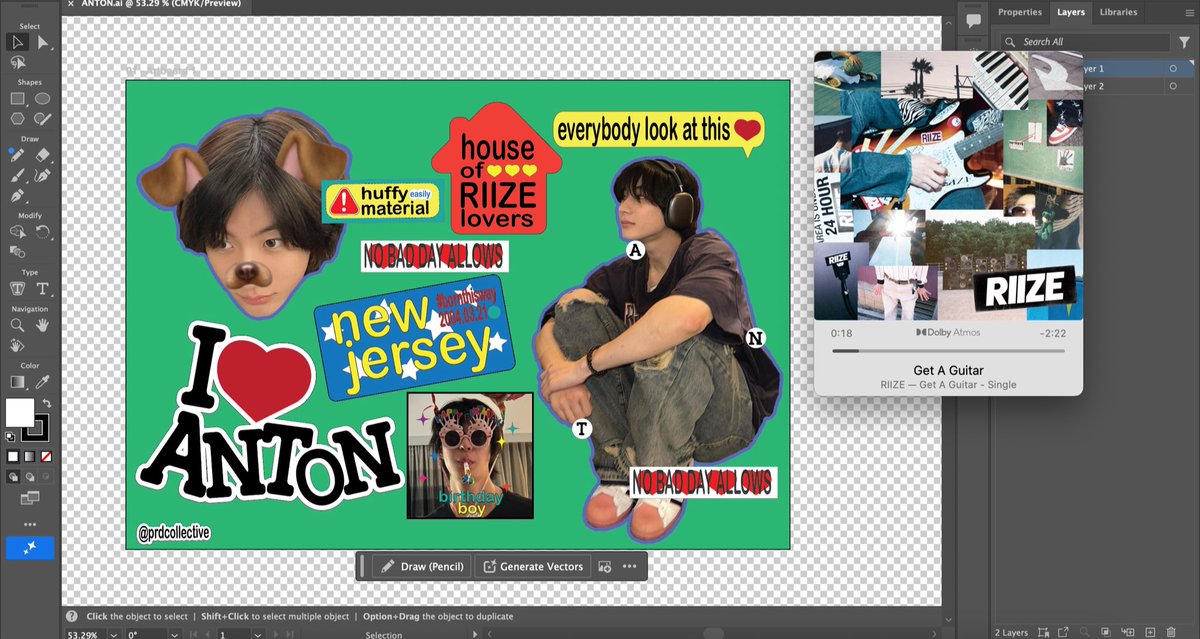Screen dimensions: 1200x639
Task: Change the screen mode icon
Action: pyautogui.click(x=30, y=496)
